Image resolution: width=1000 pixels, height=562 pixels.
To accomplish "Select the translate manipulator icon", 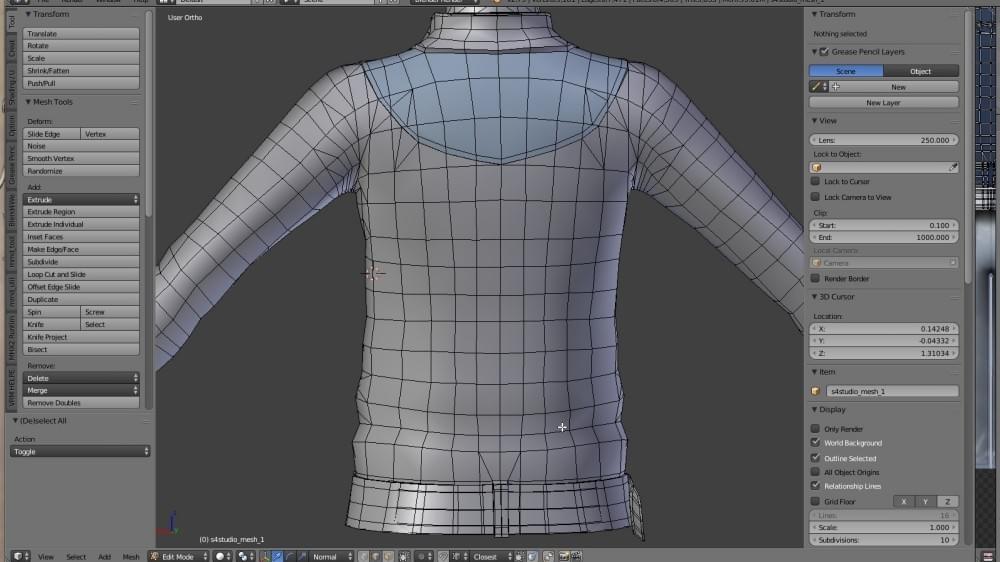I will click(277, 556).
